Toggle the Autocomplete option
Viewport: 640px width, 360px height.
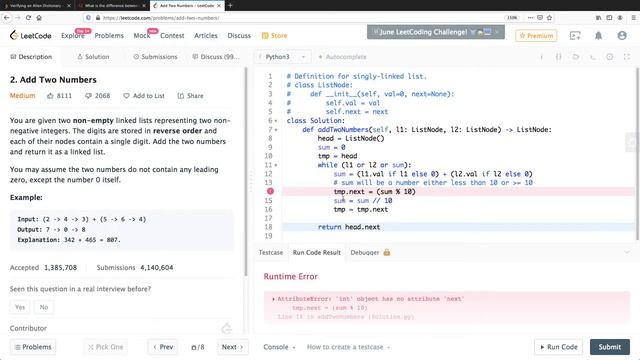click(x=342, y=57)
